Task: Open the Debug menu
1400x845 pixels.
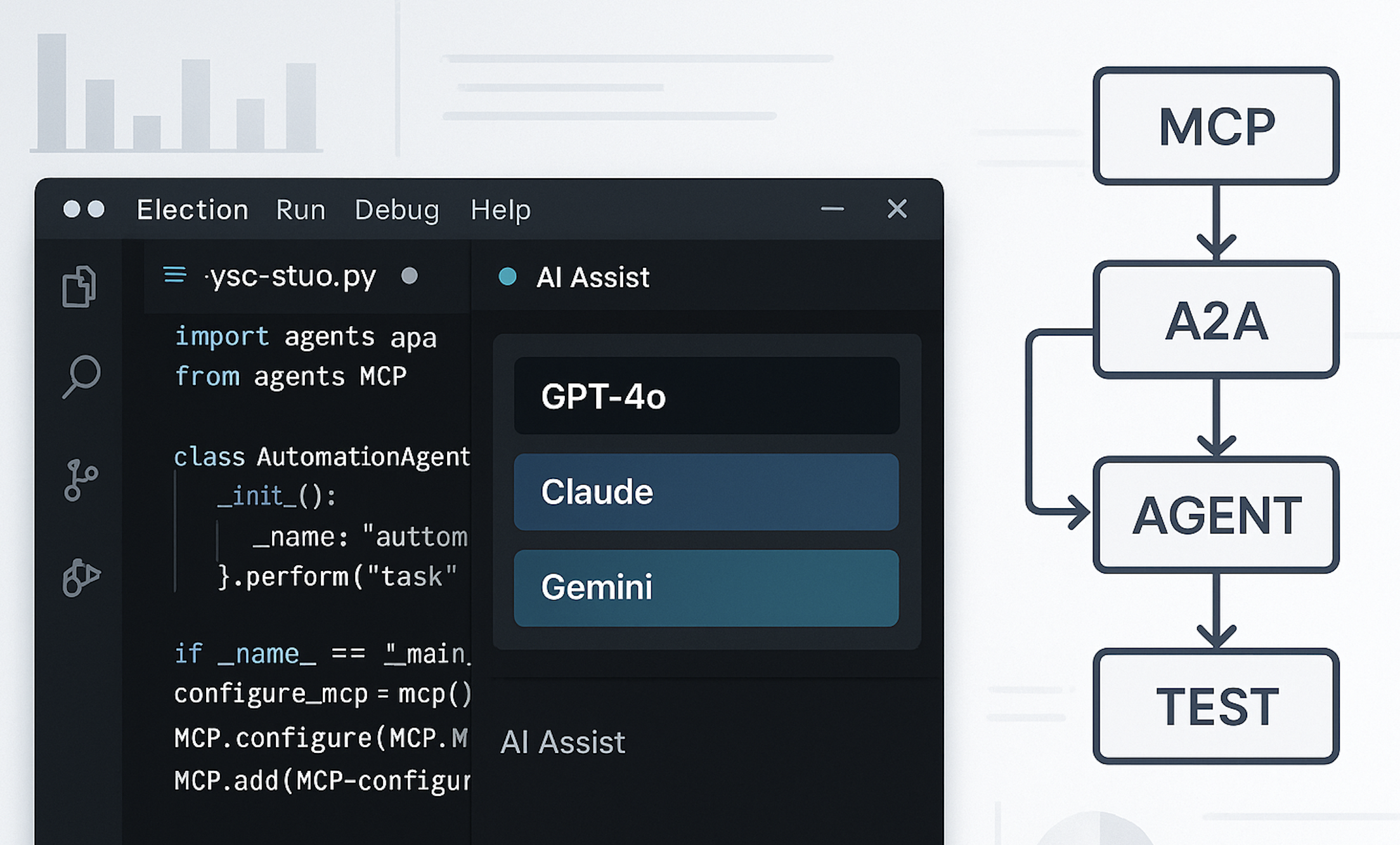Action: [397, 210]
